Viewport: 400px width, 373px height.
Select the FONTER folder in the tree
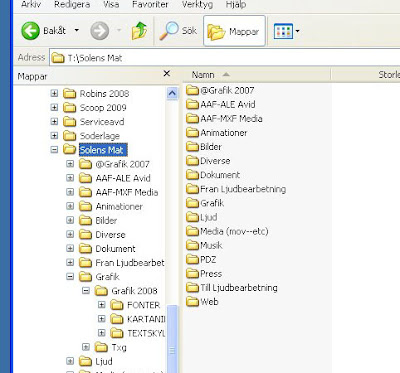(144, 305)
